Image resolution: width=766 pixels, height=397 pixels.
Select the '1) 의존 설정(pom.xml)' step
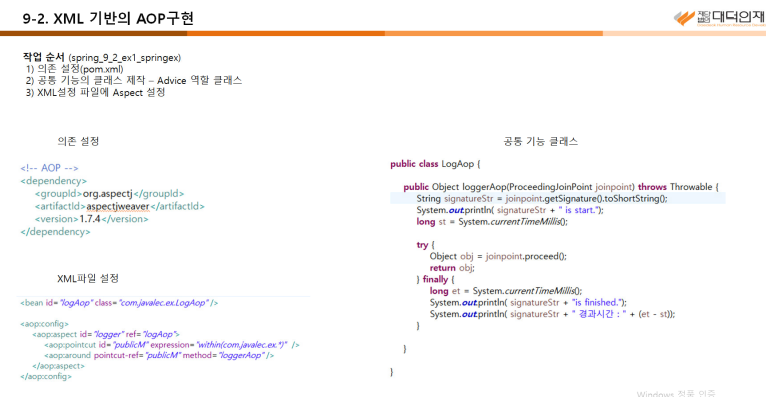75,69
